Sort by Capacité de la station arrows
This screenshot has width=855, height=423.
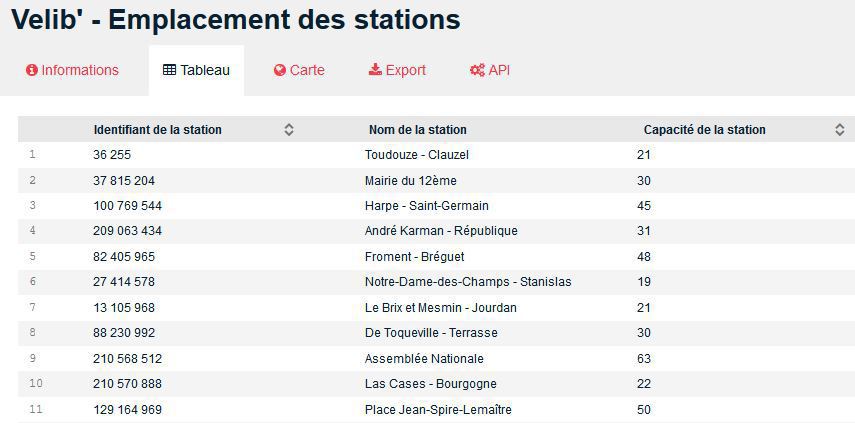[840, 130]
